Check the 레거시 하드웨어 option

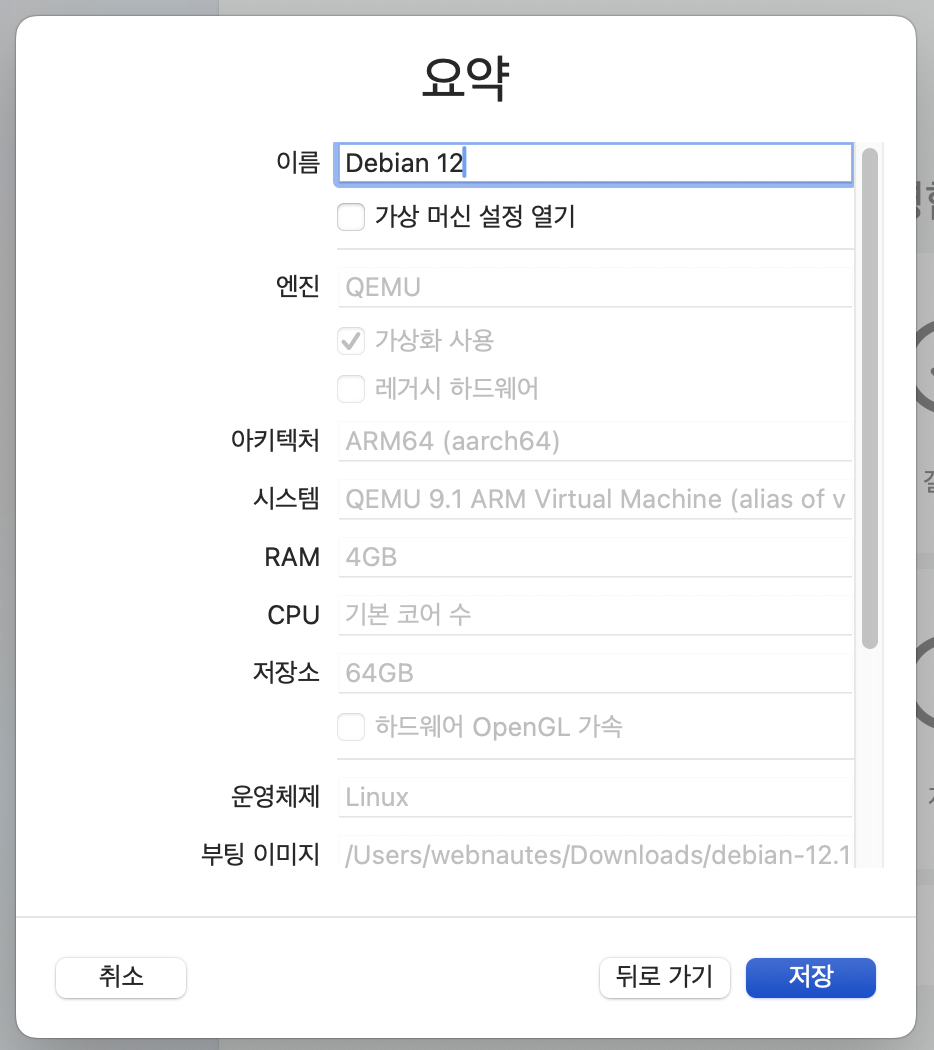click(351, 389)
